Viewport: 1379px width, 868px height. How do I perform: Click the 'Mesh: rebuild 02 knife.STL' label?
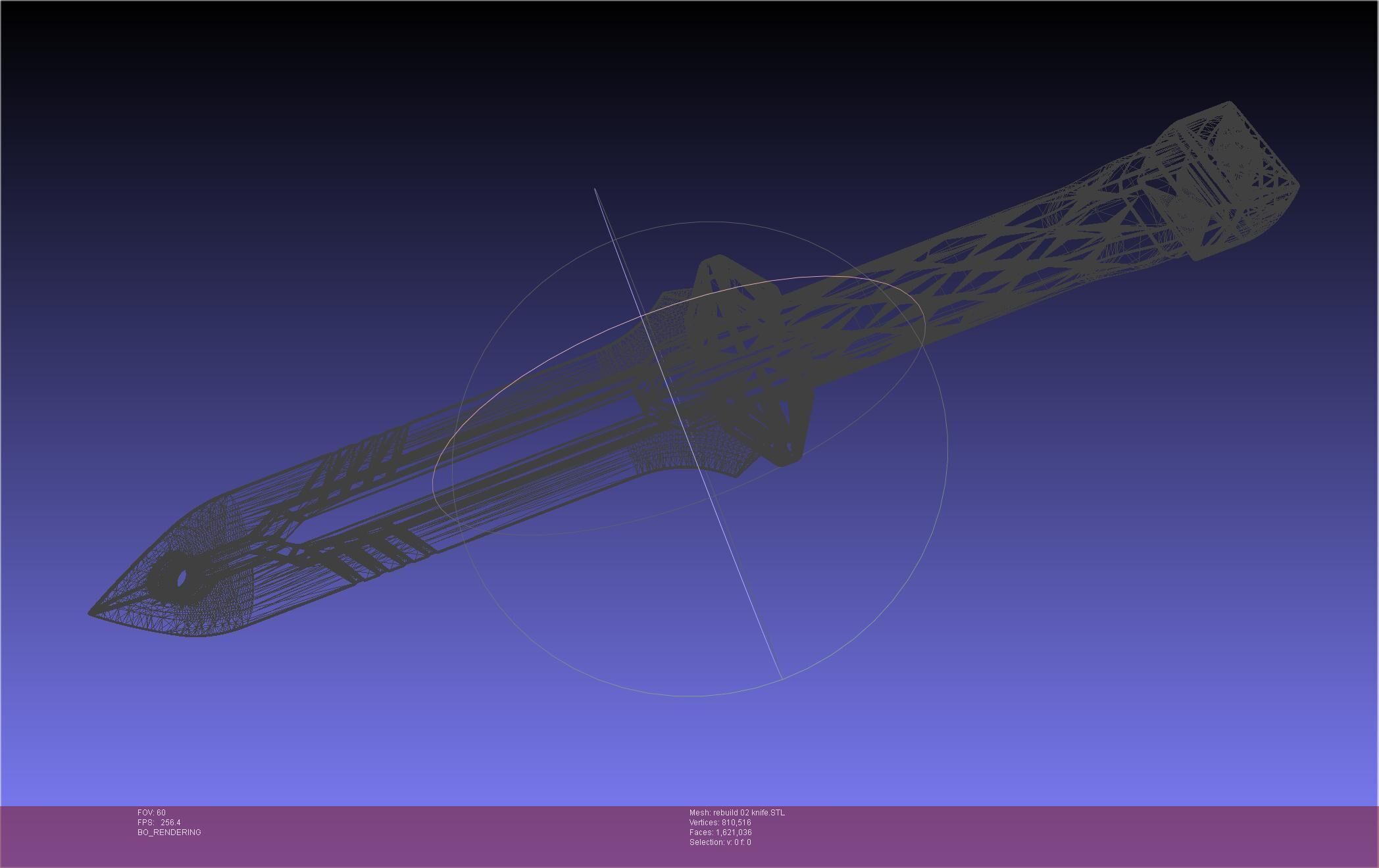(737, 813)
